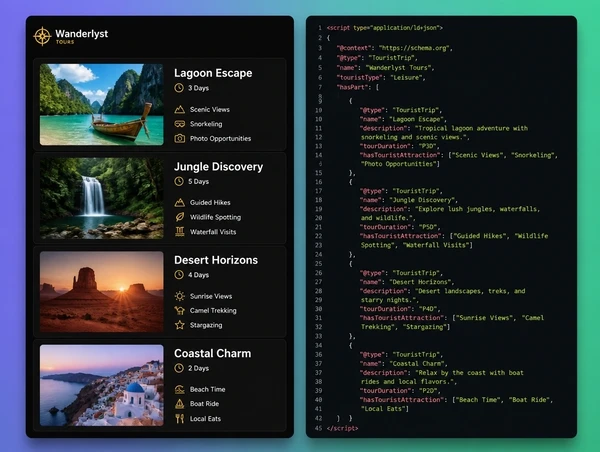
Task: Select the Jungle Discovery tour title
Action: tap(218, 167)
